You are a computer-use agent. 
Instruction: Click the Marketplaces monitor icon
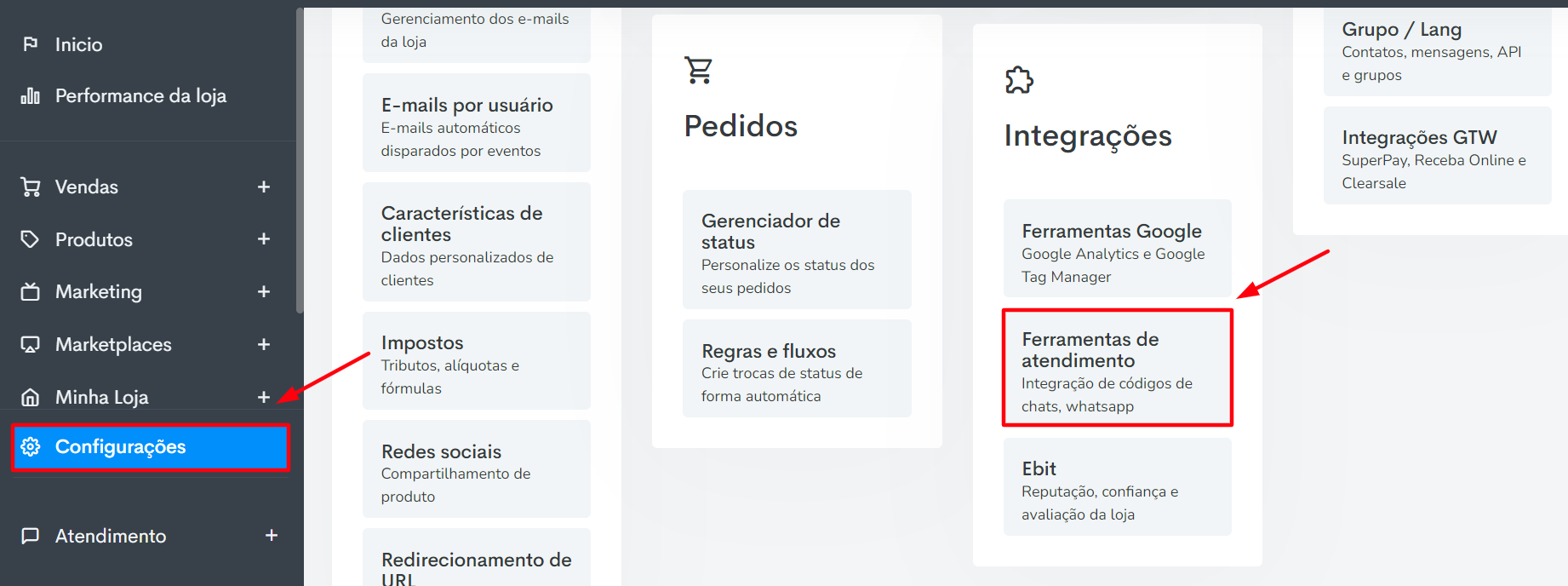pyautogui.click(x=31, y=344)
